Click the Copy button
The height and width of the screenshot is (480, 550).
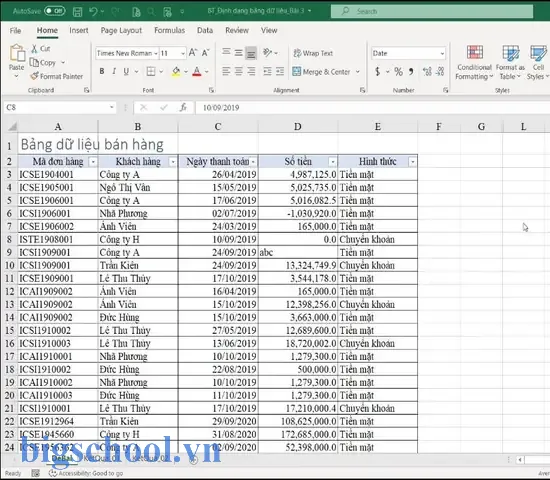pyautogui.click(x=43, y=62)
